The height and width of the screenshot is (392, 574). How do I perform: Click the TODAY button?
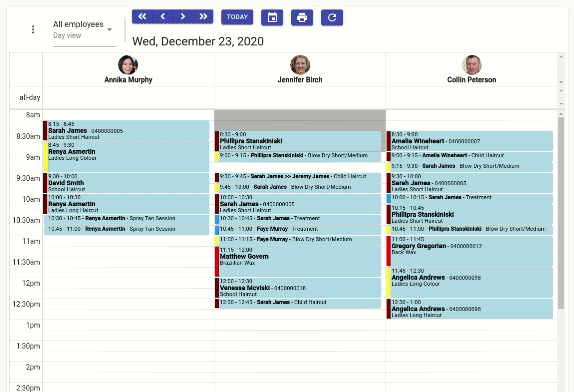237,17
